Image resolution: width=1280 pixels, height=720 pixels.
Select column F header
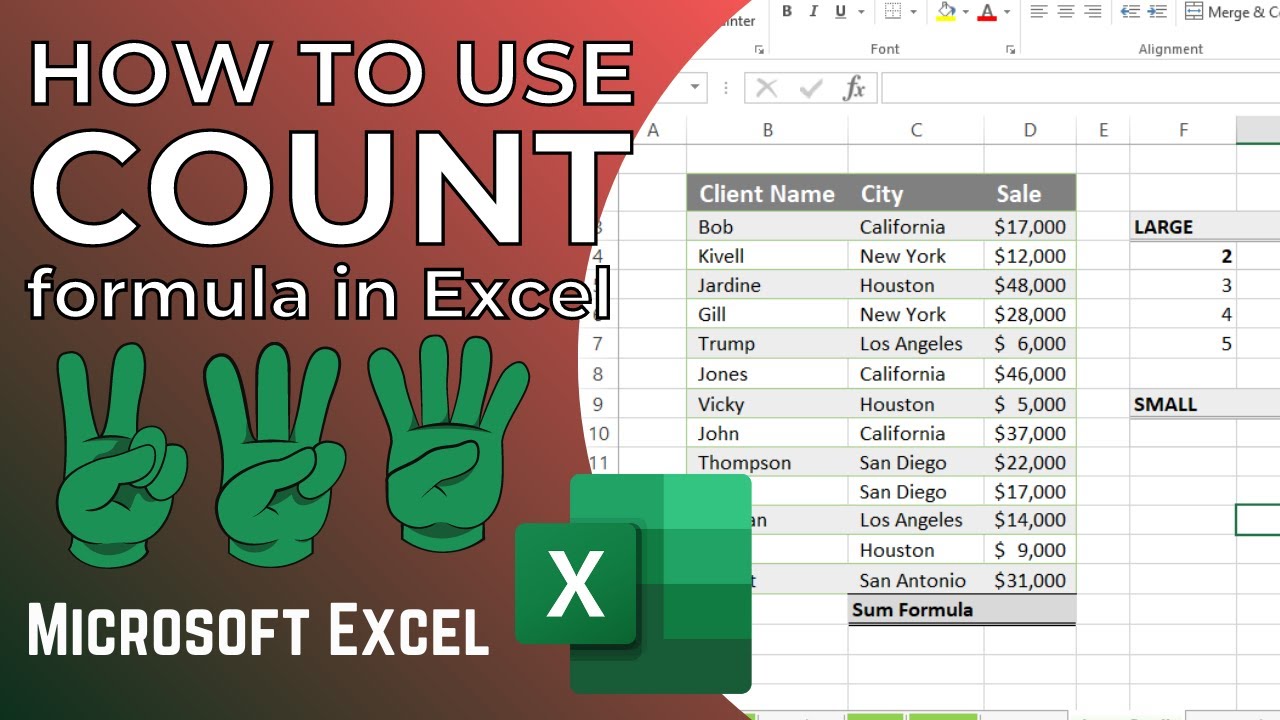click(x=1183, y=130)
